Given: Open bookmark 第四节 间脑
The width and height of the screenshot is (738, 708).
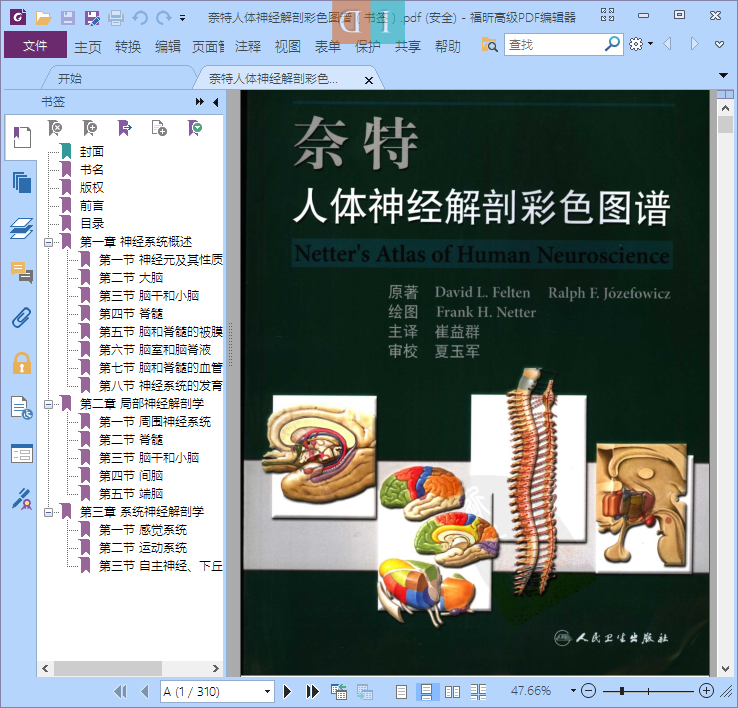Looking at the screenshot, I should [131, 476].
